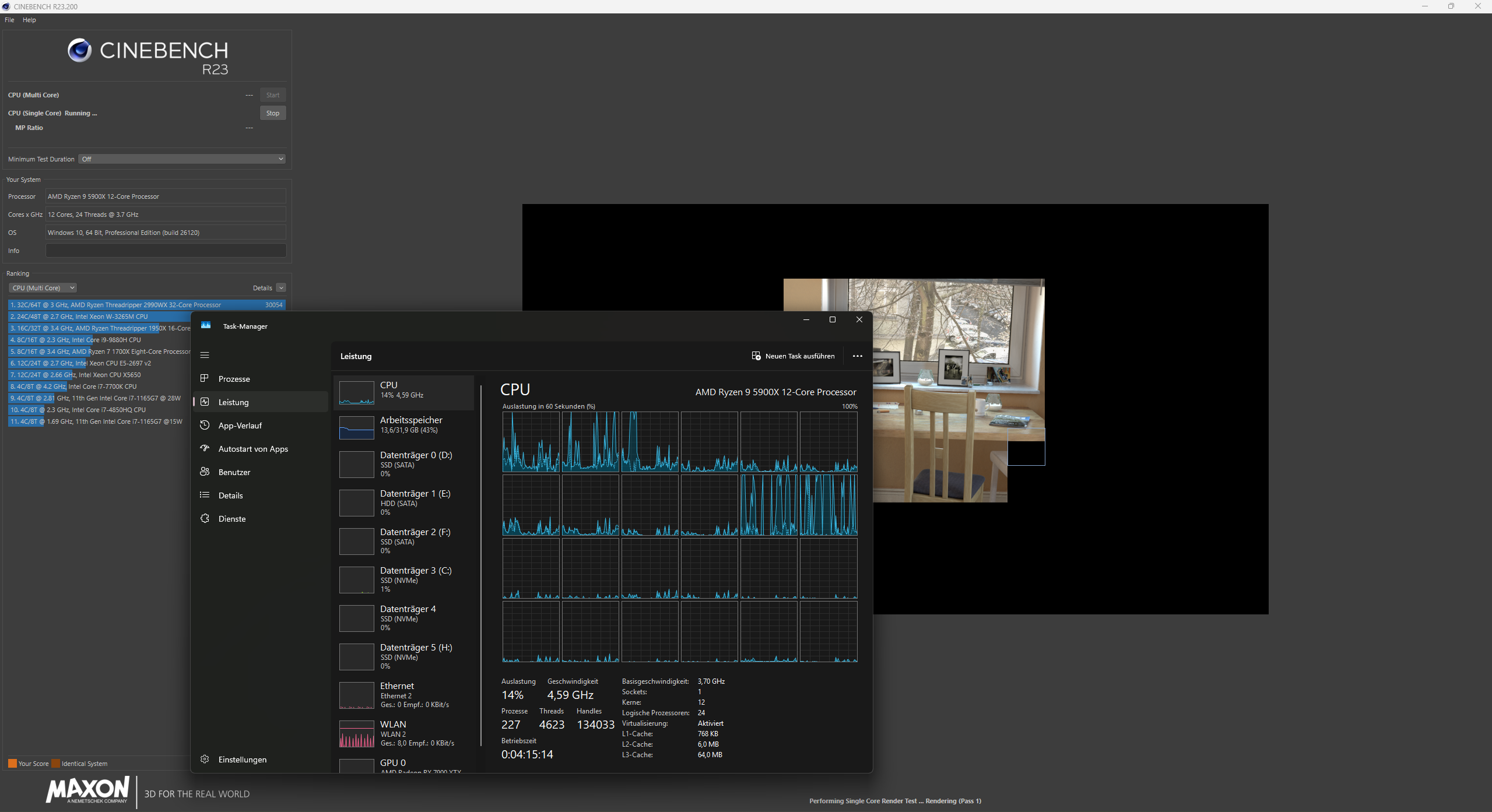1492x812 pixels.
Task: Open the File menu in Cinebench
Action: (9, 19)
